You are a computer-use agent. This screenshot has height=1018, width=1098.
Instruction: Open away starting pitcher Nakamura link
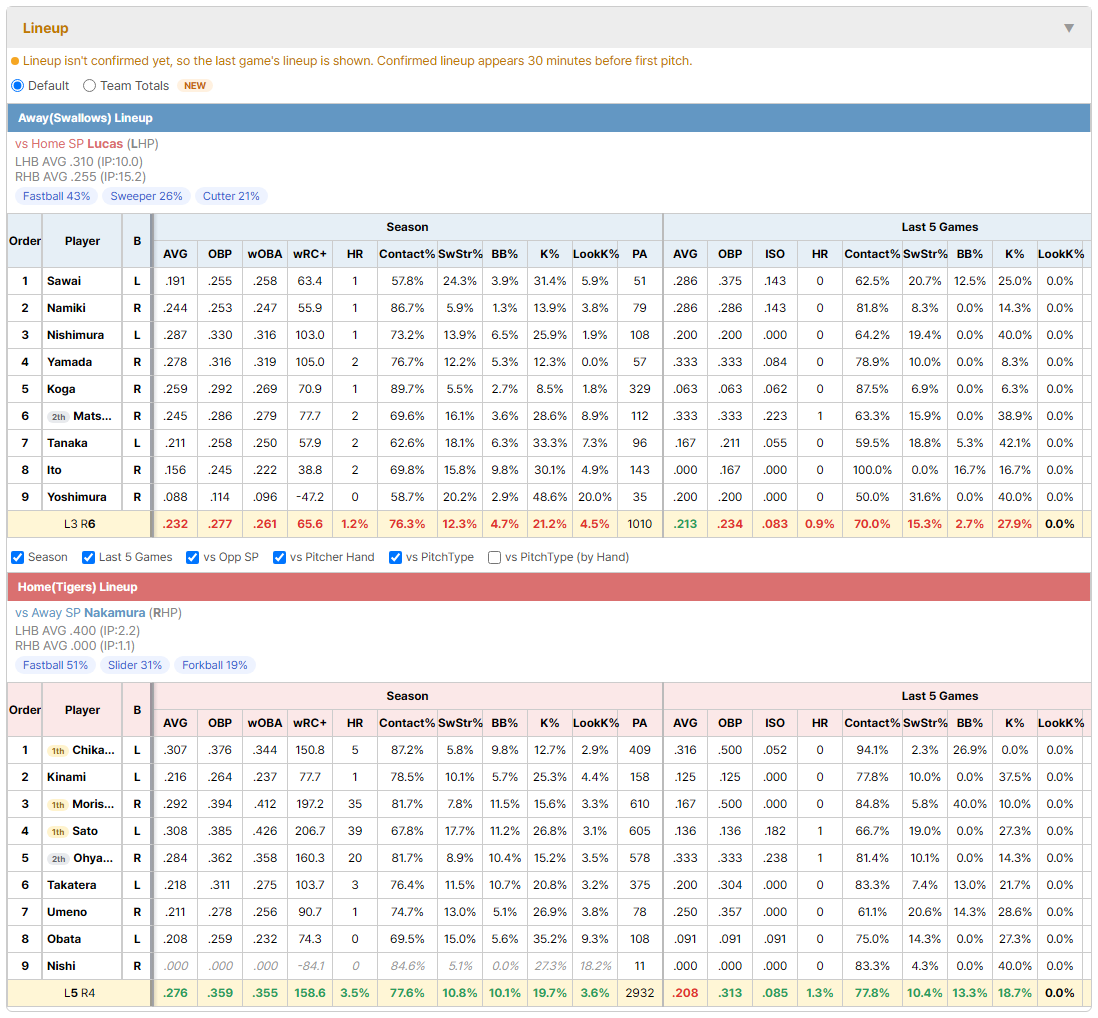tap(115, 613)
